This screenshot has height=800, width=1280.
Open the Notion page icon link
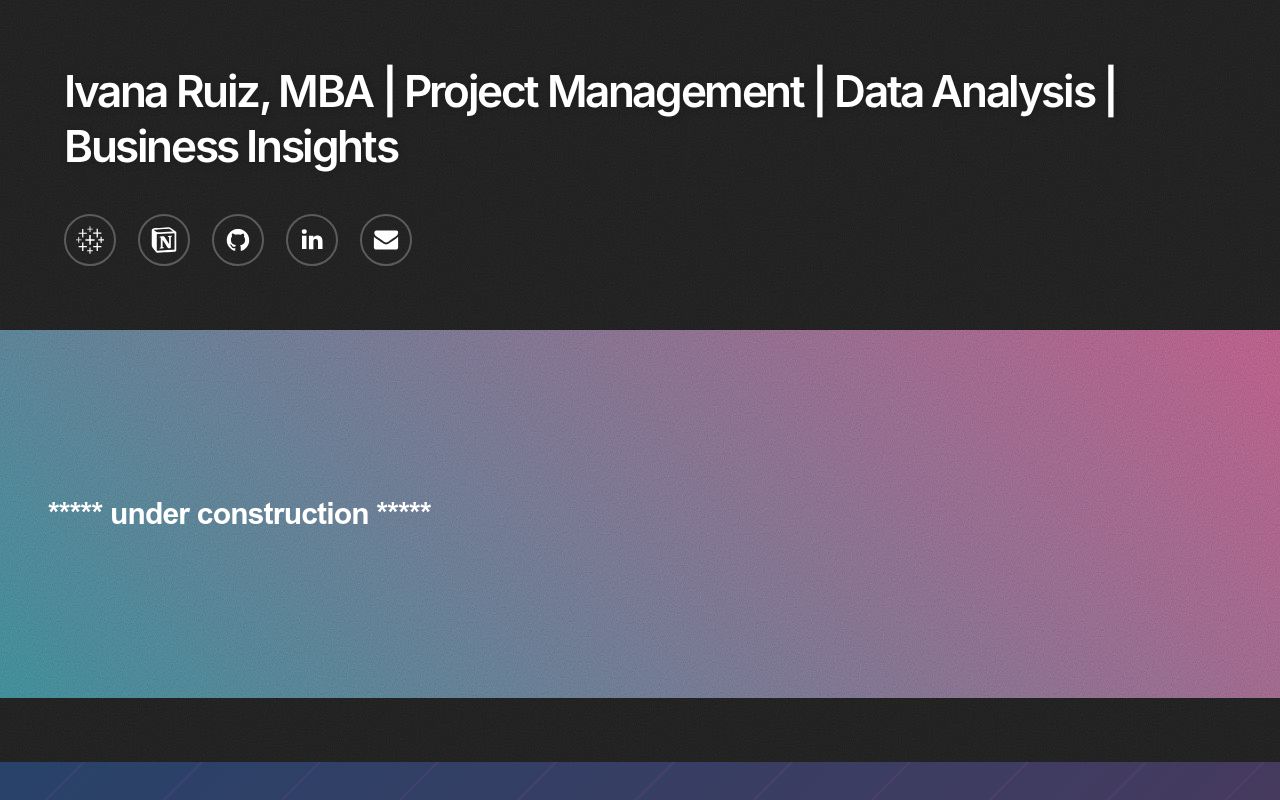pyautogui.click(x=164, y=240)
